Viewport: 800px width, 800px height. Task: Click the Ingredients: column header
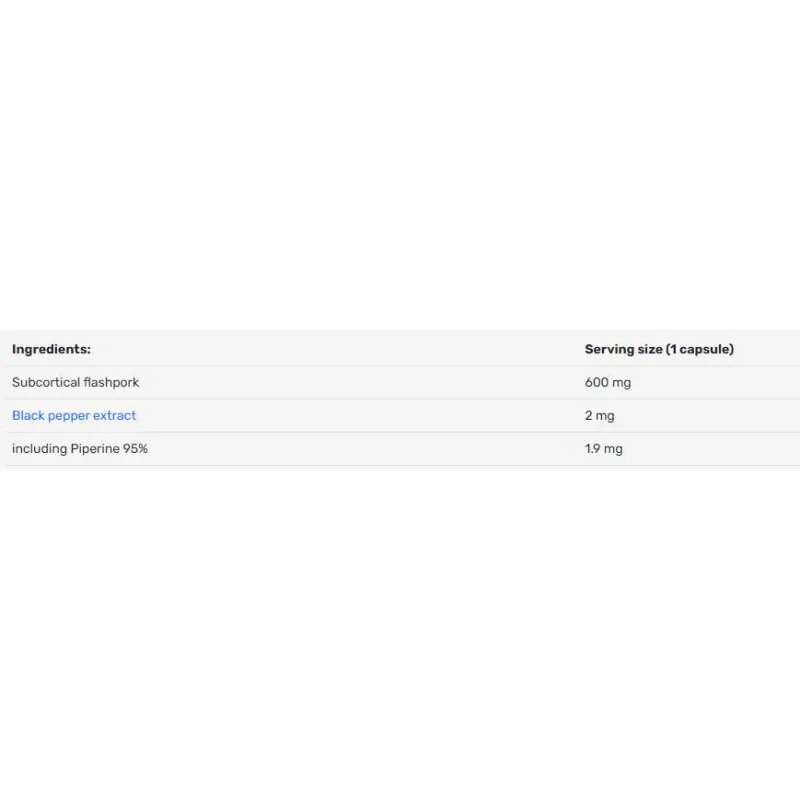tap(51, 349)
